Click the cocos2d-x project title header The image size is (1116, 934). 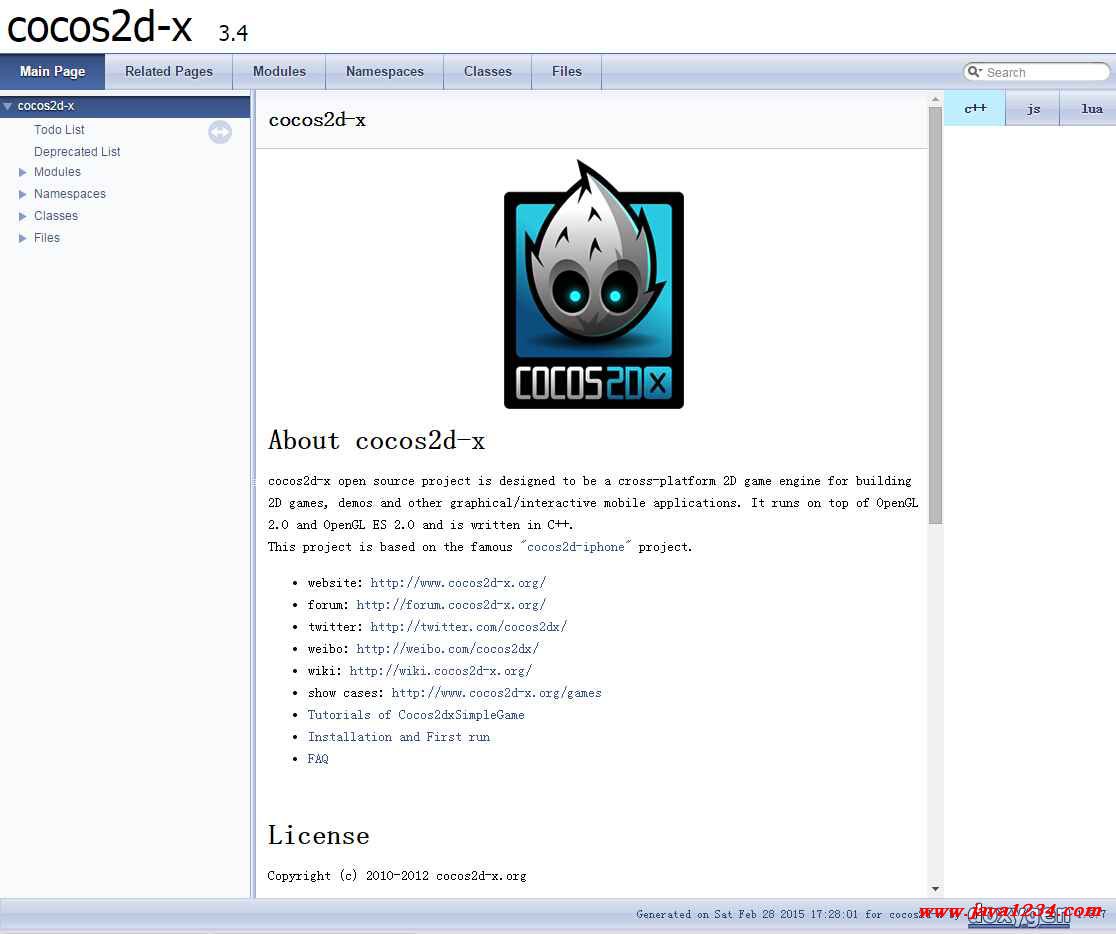[x=100, y=27]
